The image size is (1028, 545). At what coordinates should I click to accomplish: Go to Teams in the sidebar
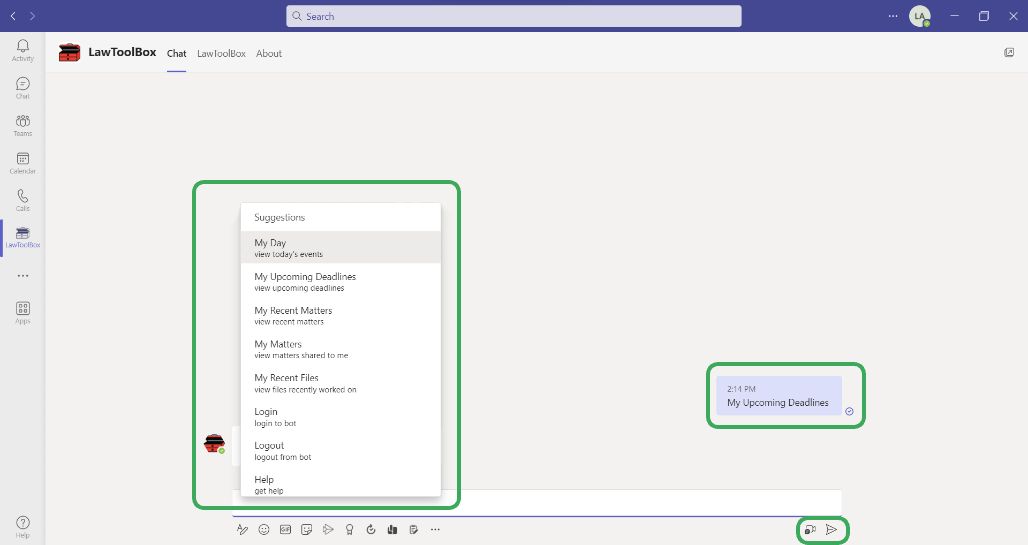click(22, 125)
